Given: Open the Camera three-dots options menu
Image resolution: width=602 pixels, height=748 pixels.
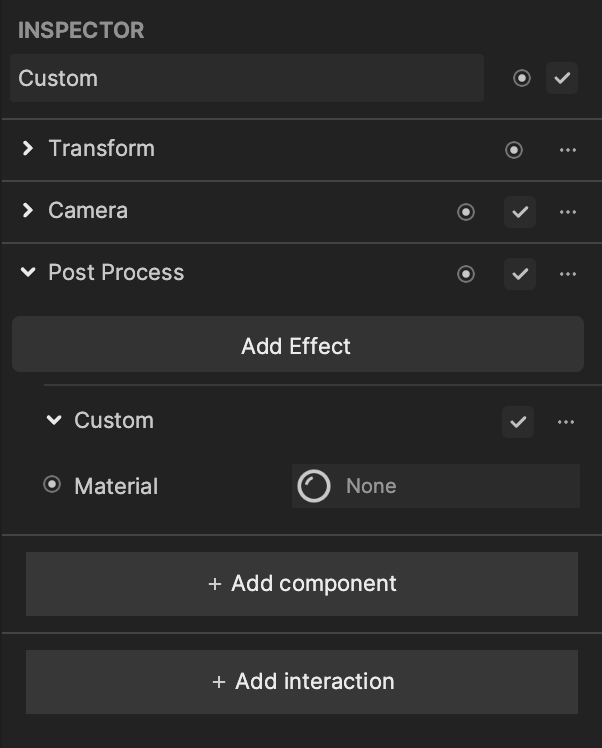Looking at the screenshot, I should [567, 212].
